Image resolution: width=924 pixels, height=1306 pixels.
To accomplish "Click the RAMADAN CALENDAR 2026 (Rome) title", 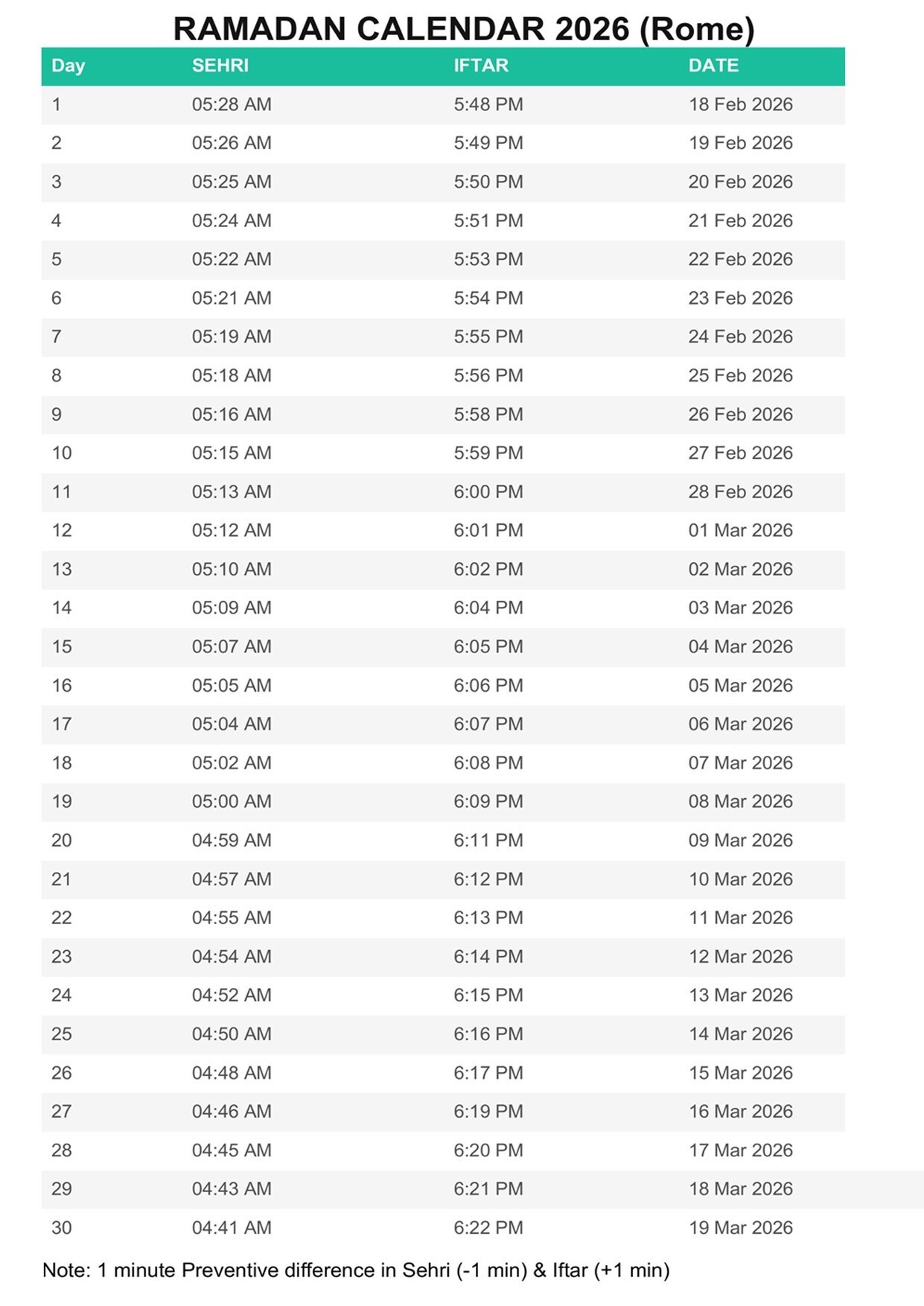I will click(x=463, y=29).
